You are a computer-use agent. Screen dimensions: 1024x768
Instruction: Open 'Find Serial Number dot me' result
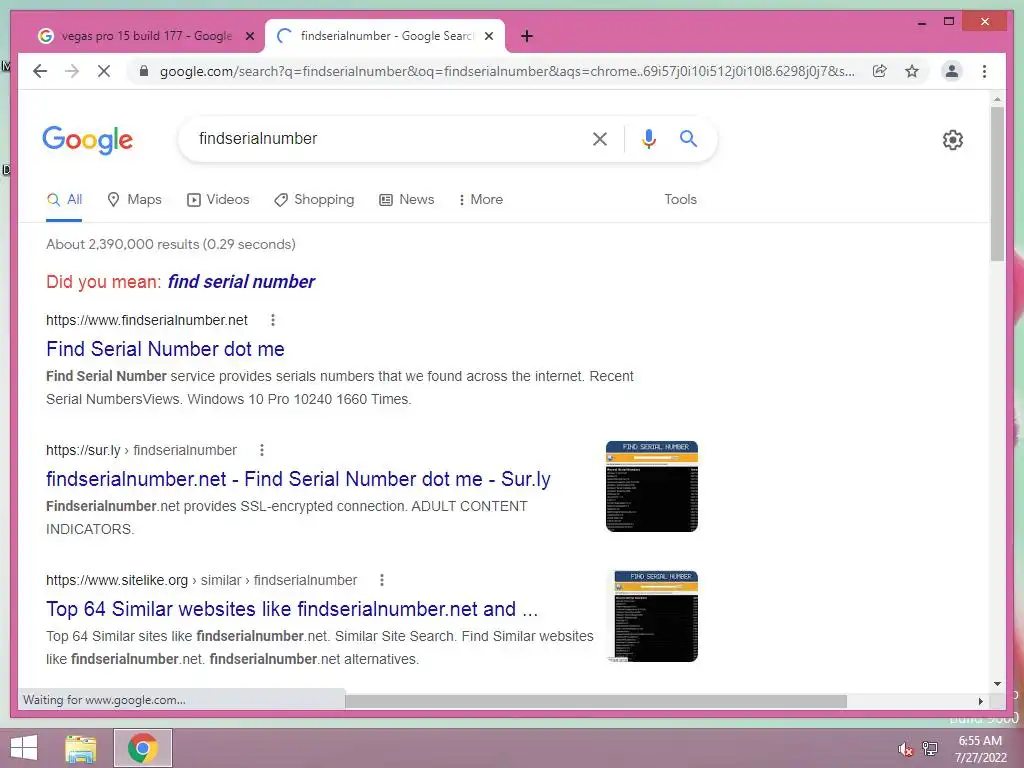click(x=165, y=349)
